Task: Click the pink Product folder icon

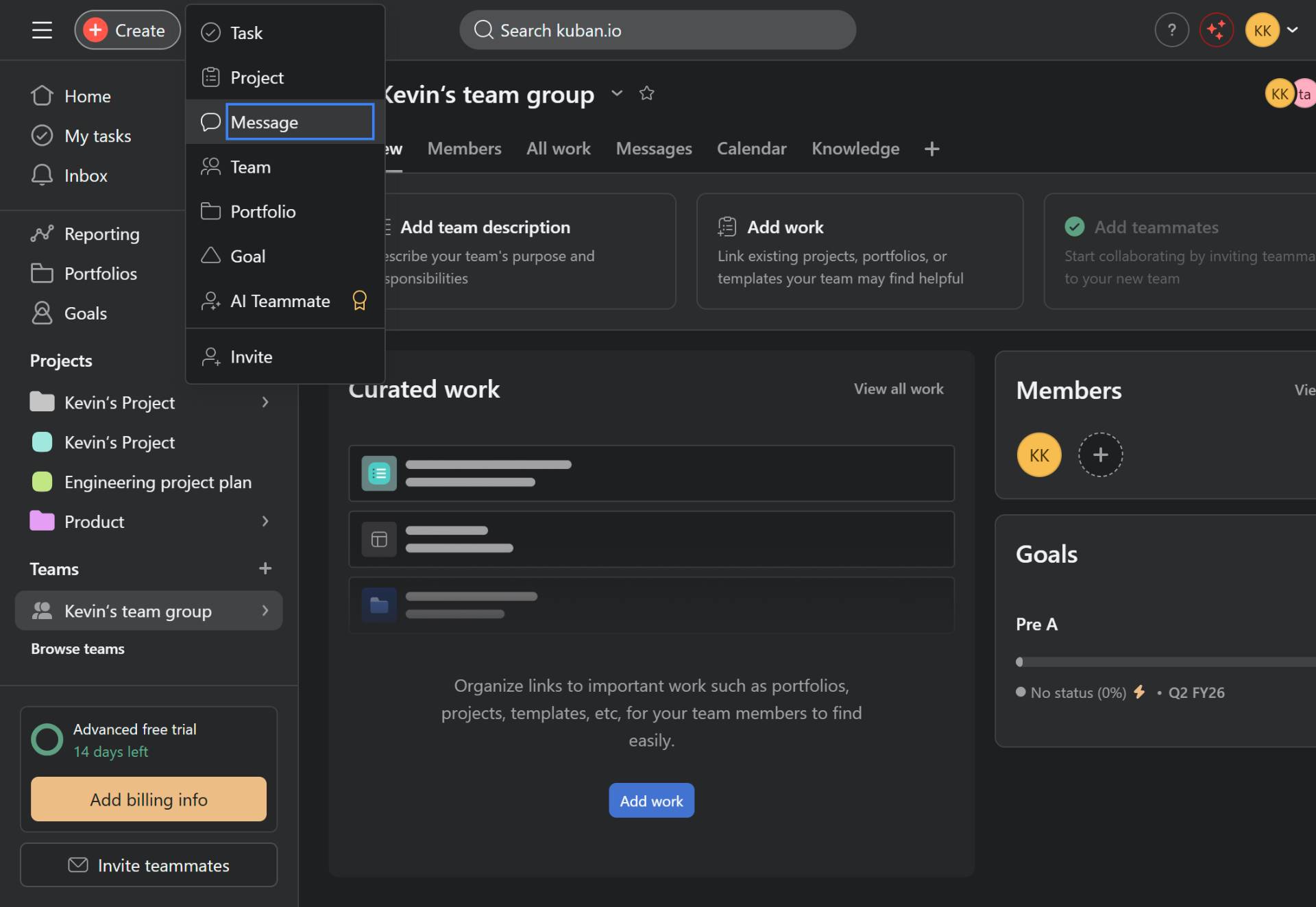Action: click(42, 521)
